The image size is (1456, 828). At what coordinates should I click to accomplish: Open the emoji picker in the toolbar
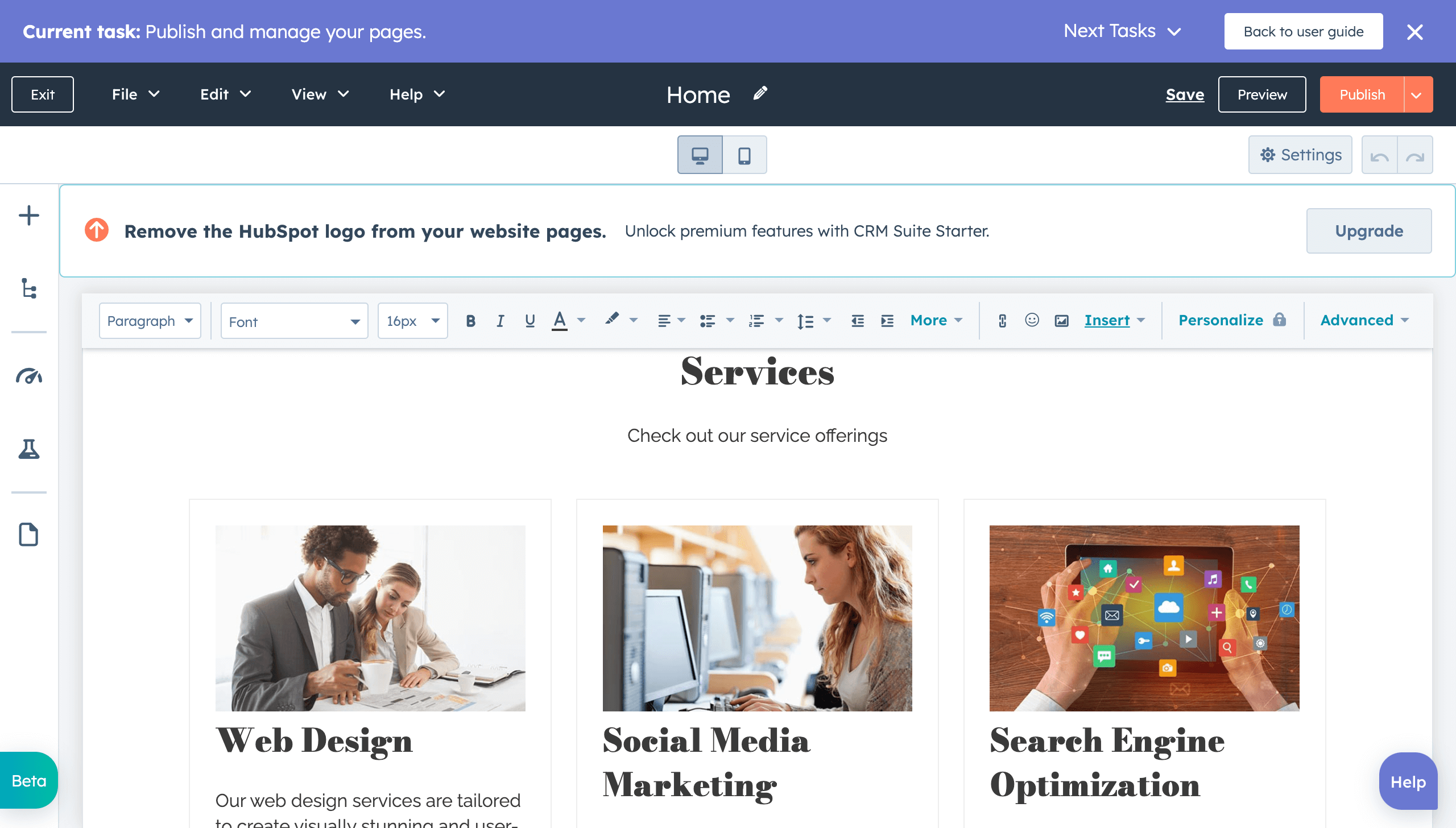click(1031, 320)
